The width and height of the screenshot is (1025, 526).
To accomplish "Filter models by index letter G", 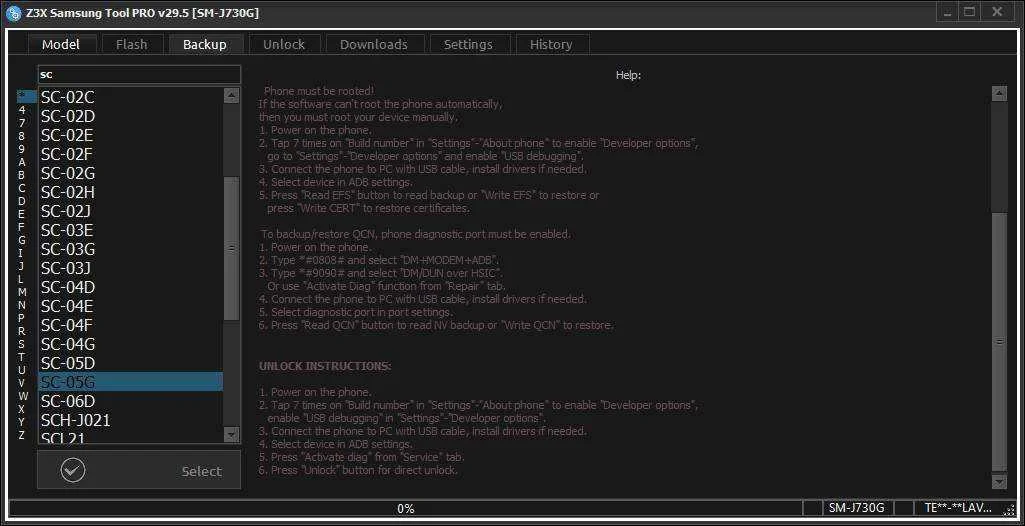I will coord(22,240).
